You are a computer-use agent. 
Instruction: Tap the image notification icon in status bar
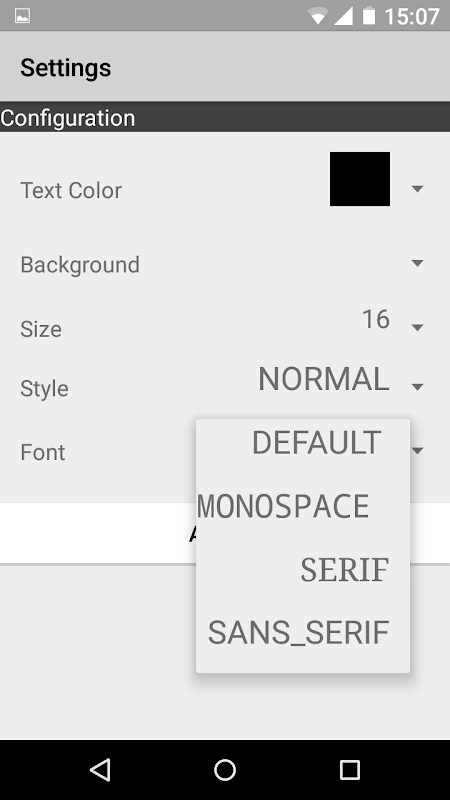pos(22,16)
